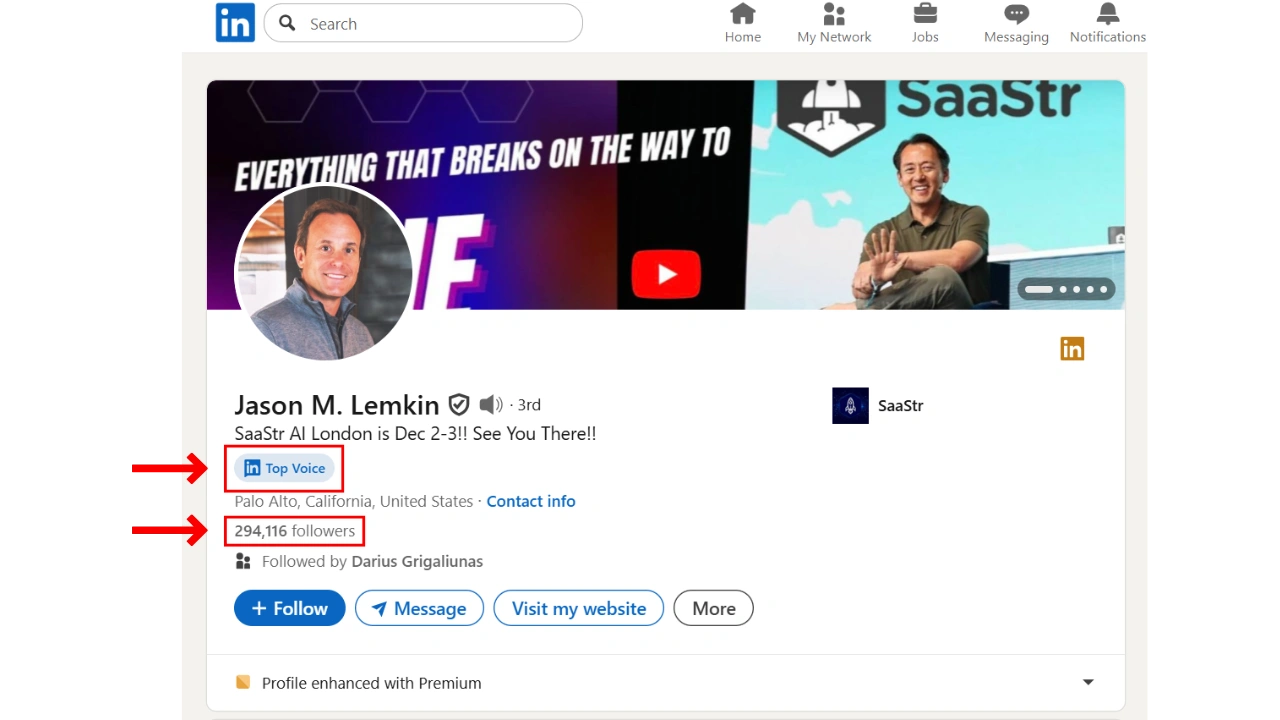Follow Jason M. Lemkin
The image size is (1280, 720).
(x=290, y=608)
